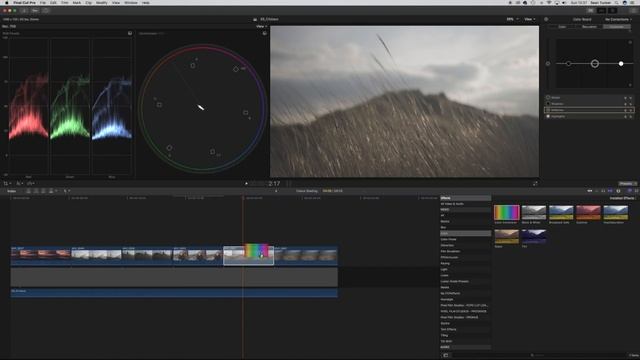
Task: Toggle audio skimming in timeline toolbar
Action: (596, 191)
